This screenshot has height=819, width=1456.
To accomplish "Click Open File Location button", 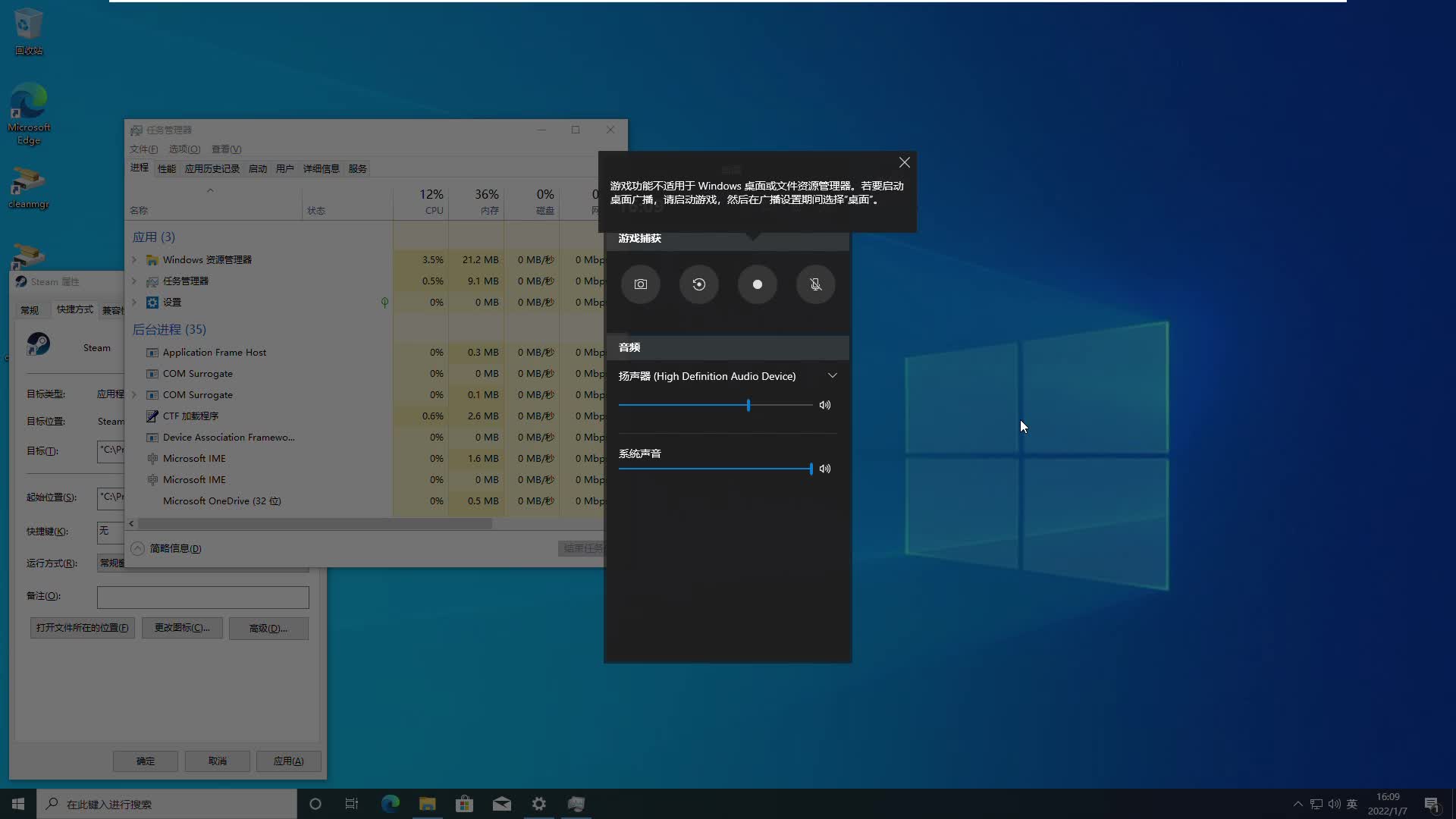I will (82, 628).
